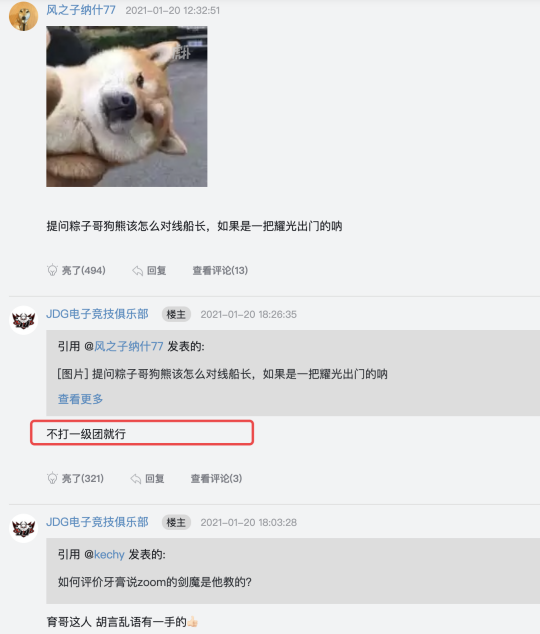Expand quoted post with 查看更多
Screen dimensions: 540x634
pos(80,399)
